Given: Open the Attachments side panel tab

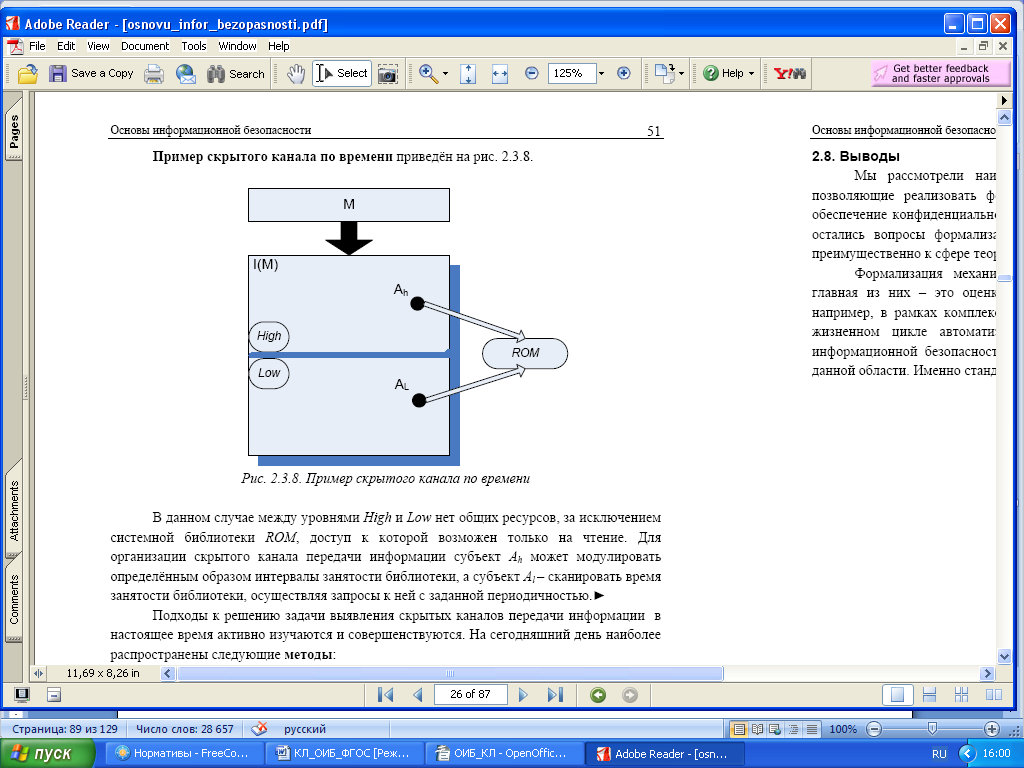Looking at the screenshot, I should (14, 511).
